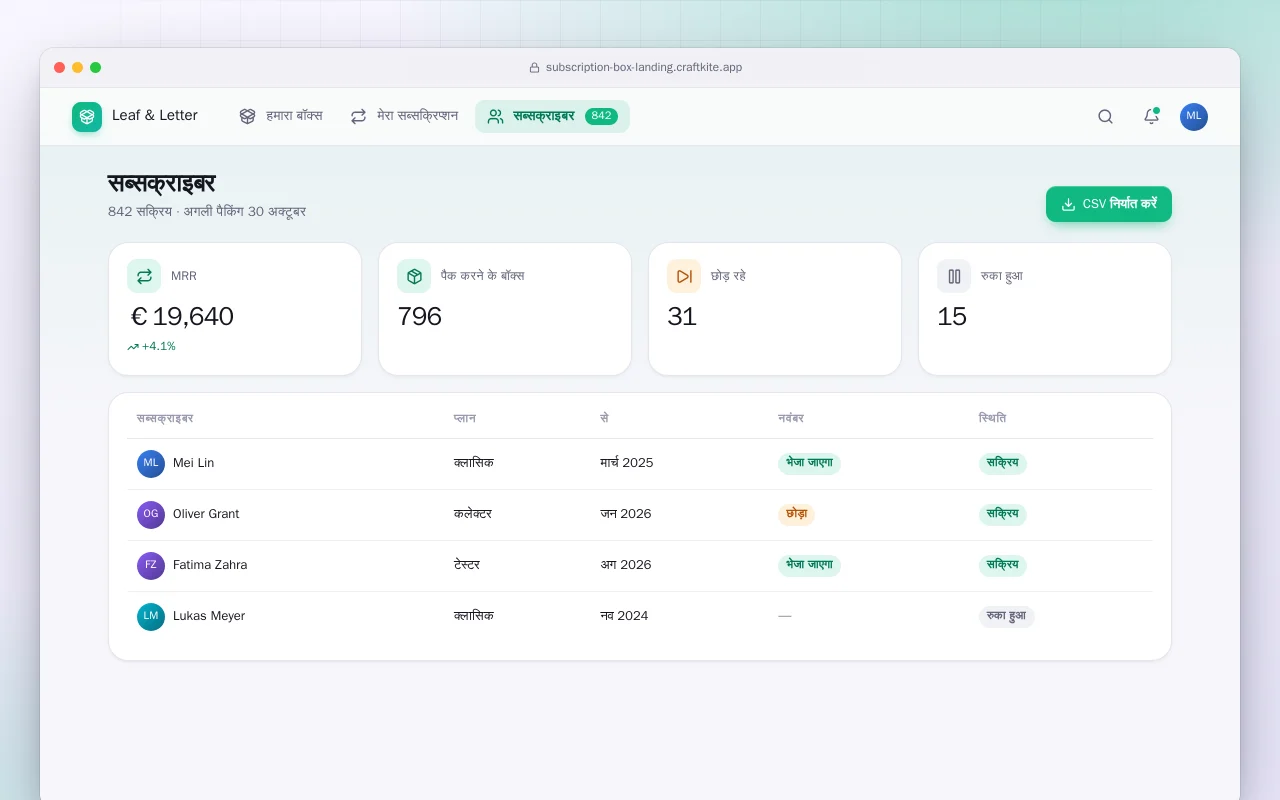Click the MRR repeat-arrows card icon
This screenshot has height=800, width=1280.
(144, 276)
